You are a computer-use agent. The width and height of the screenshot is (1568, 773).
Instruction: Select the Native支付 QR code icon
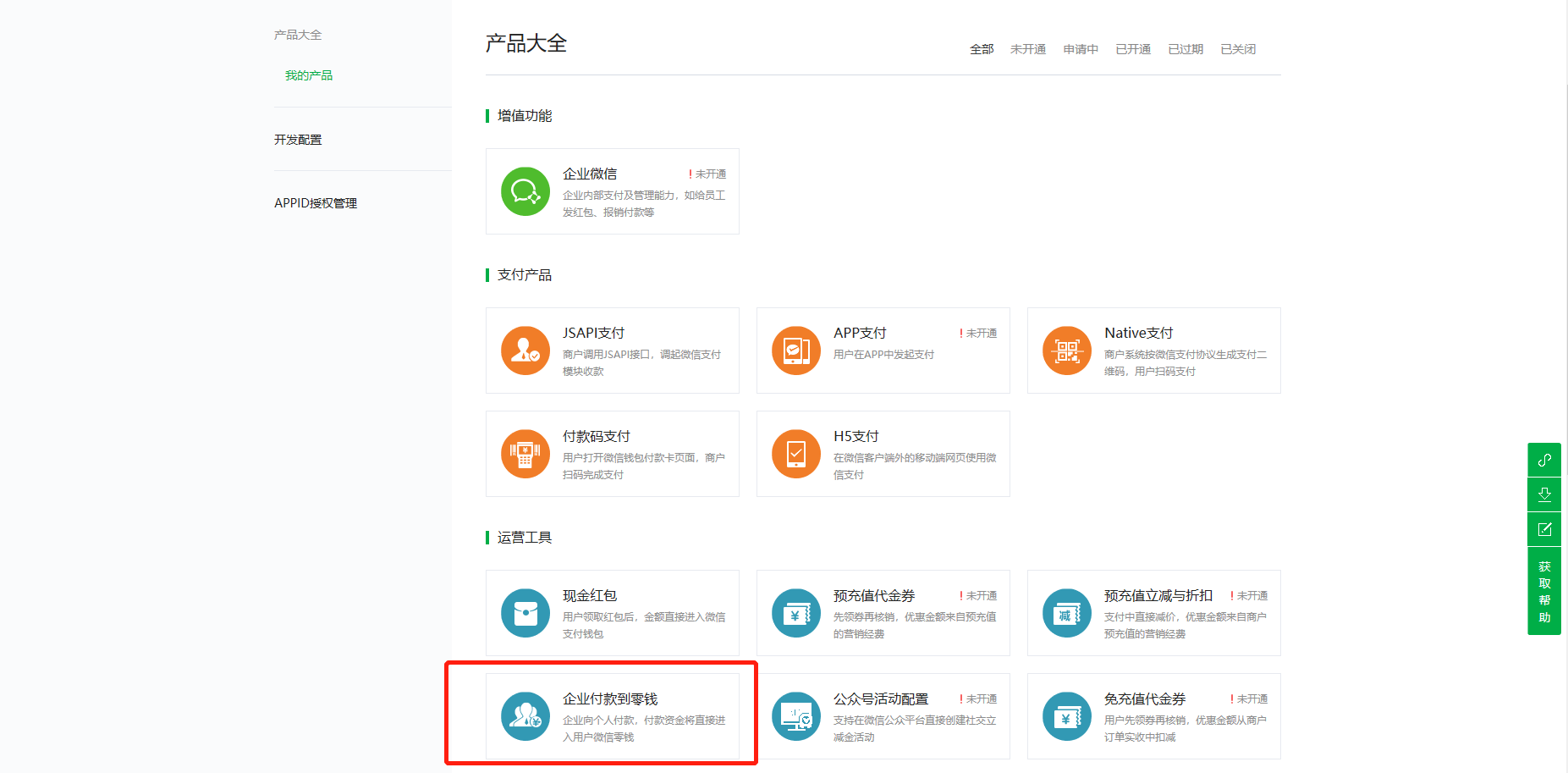tap(1067, 351)
